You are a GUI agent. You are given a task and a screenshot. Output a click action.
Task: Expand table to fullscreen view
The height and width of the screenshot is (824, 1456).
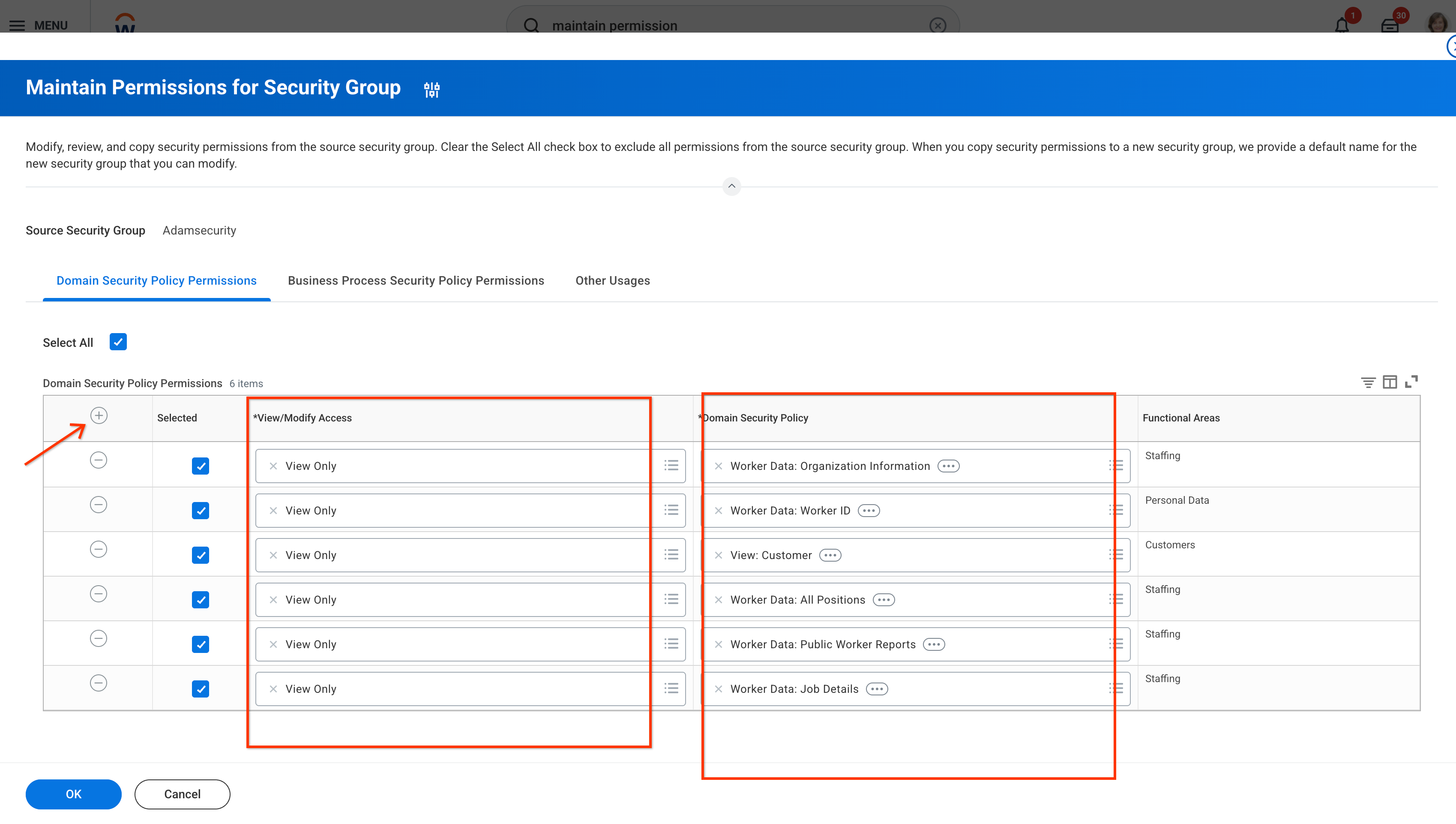1411,382
